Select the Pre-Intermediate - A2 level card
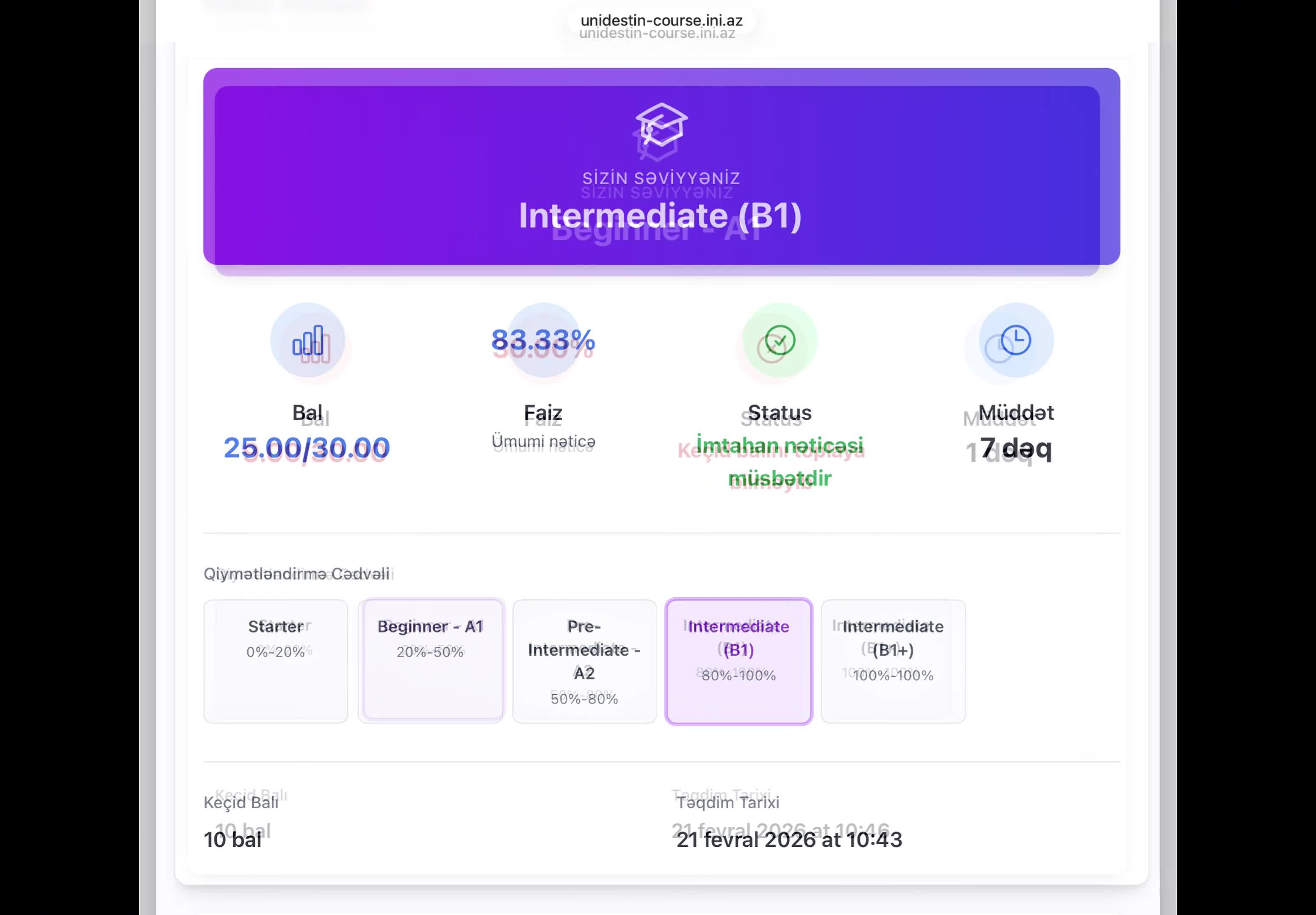 pos(584,661)
